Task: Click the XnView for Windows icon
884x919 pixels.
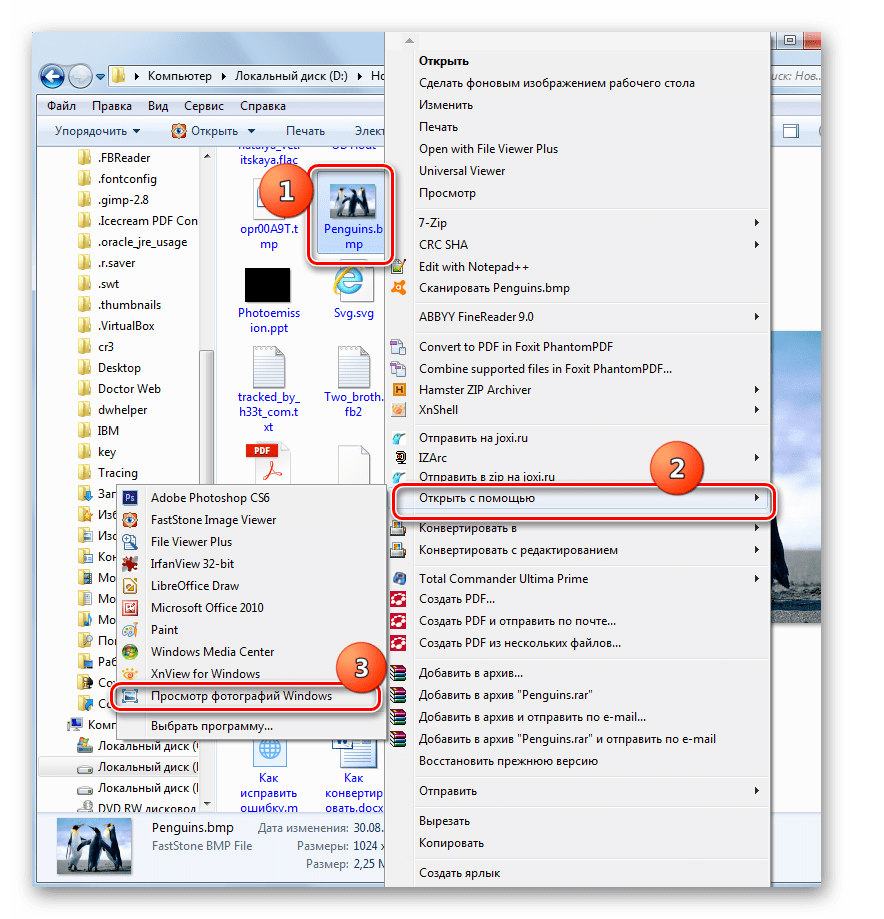Action: pos(130,673)
